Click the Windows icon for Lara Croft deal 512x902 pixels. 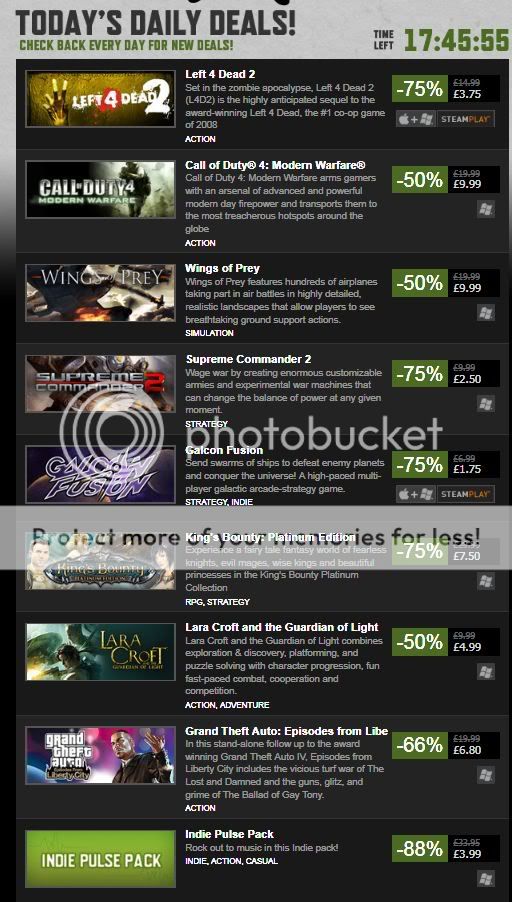[x=487, y=671]
